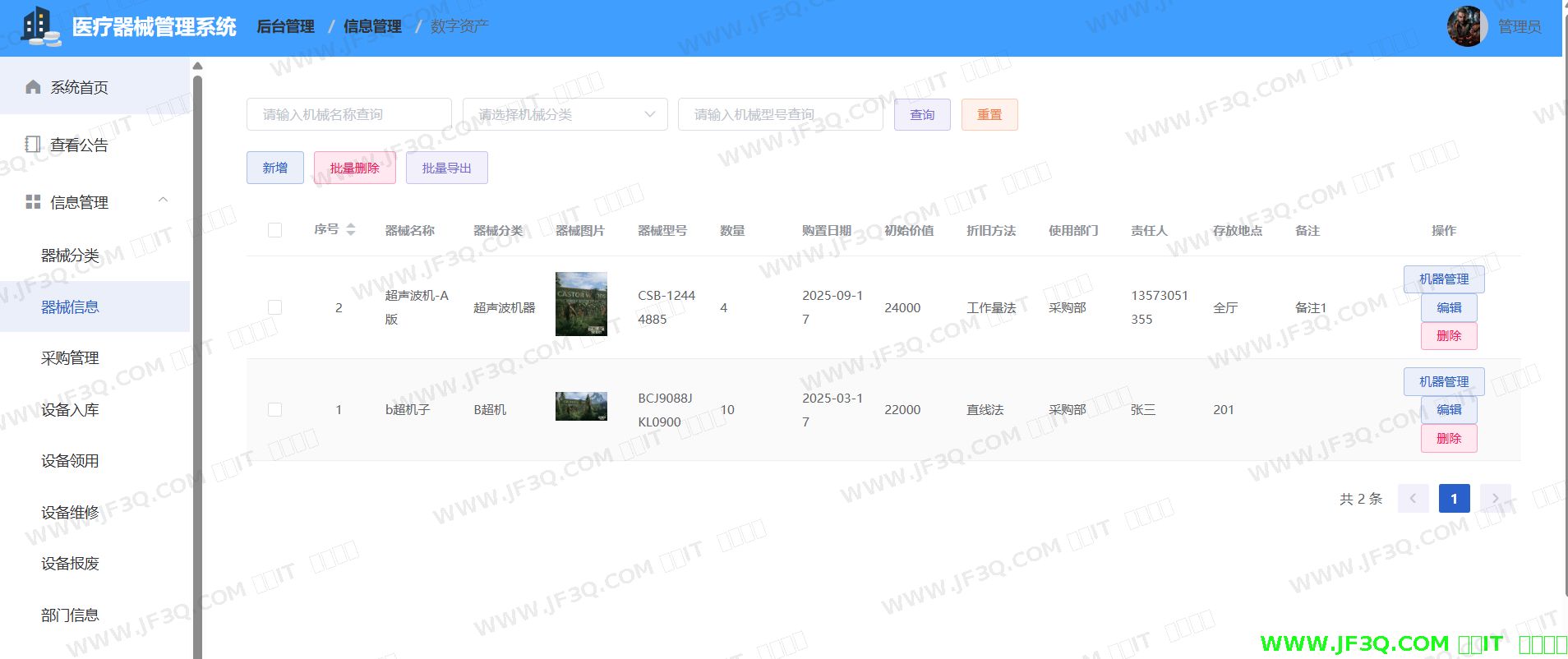Click the 新增 button
This screenshot has height=659, width=1568.
(274, 168)
